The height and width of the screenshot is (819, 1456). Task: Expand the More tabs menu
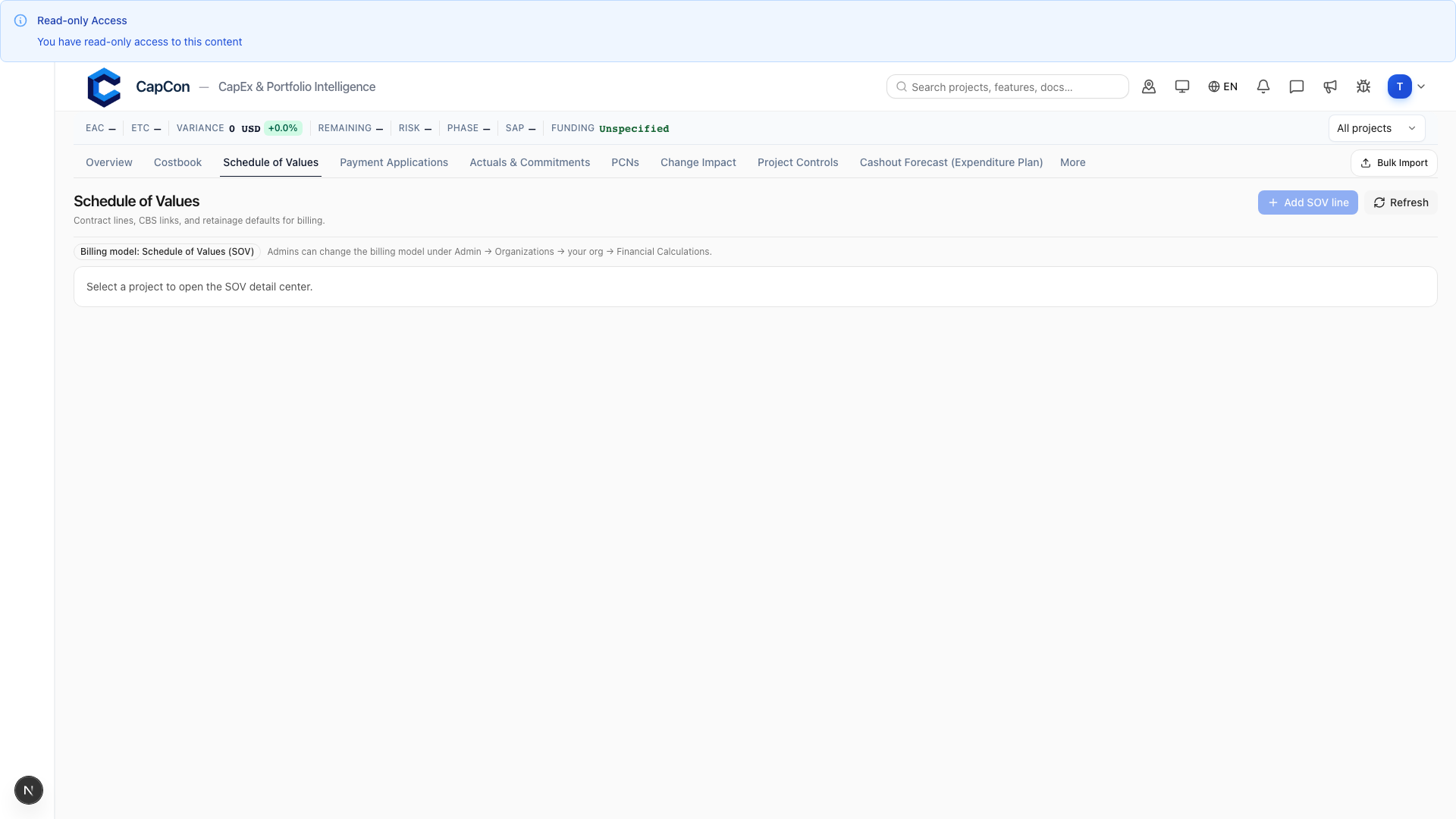(1072, 162)
